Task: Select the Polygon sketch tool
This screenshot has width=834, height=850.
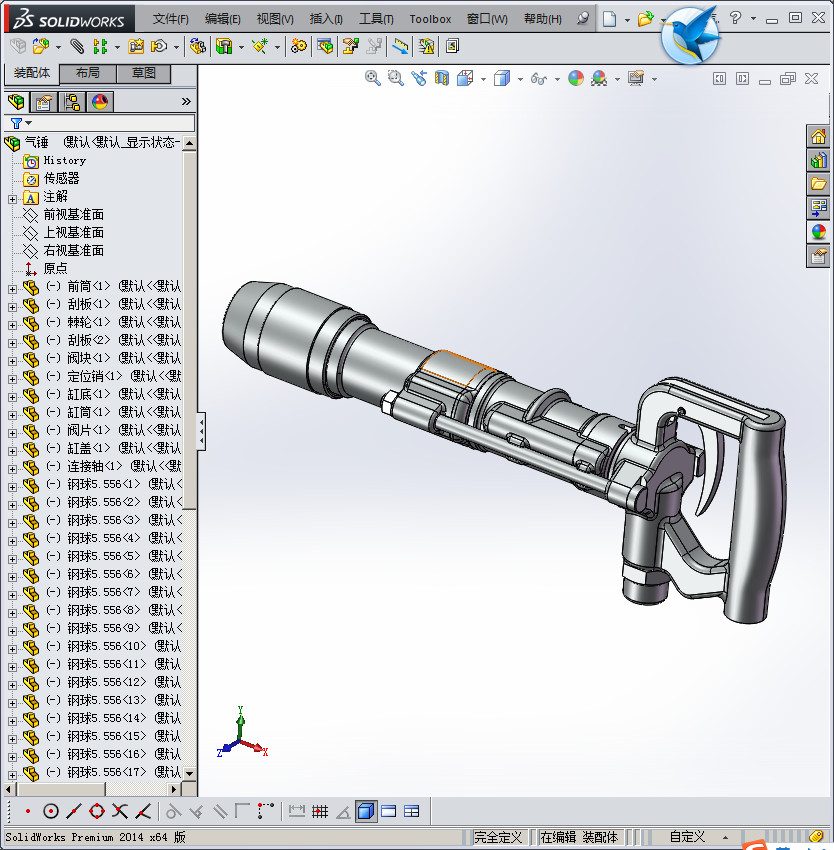Action: (95, 811)
